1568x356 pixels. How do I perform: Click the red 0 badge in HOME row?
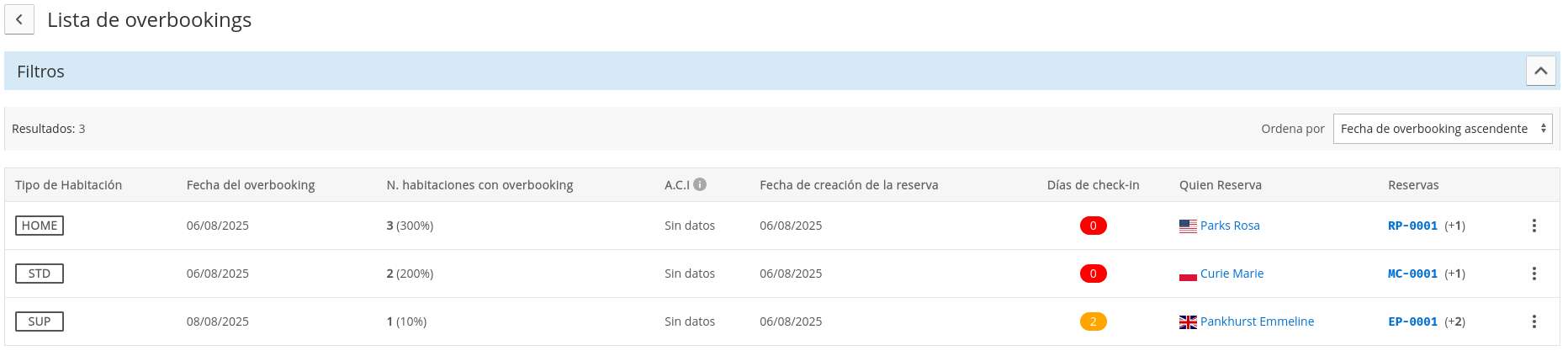(1093, 226)
